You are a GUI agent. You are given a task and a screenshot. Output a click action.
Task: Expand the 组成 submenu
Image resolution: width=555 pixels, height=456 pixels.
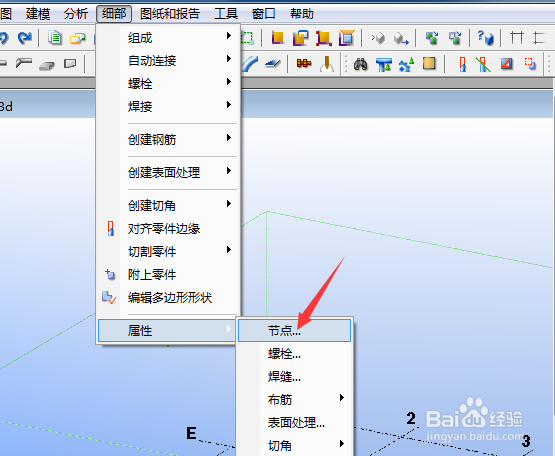coord(168,38)
